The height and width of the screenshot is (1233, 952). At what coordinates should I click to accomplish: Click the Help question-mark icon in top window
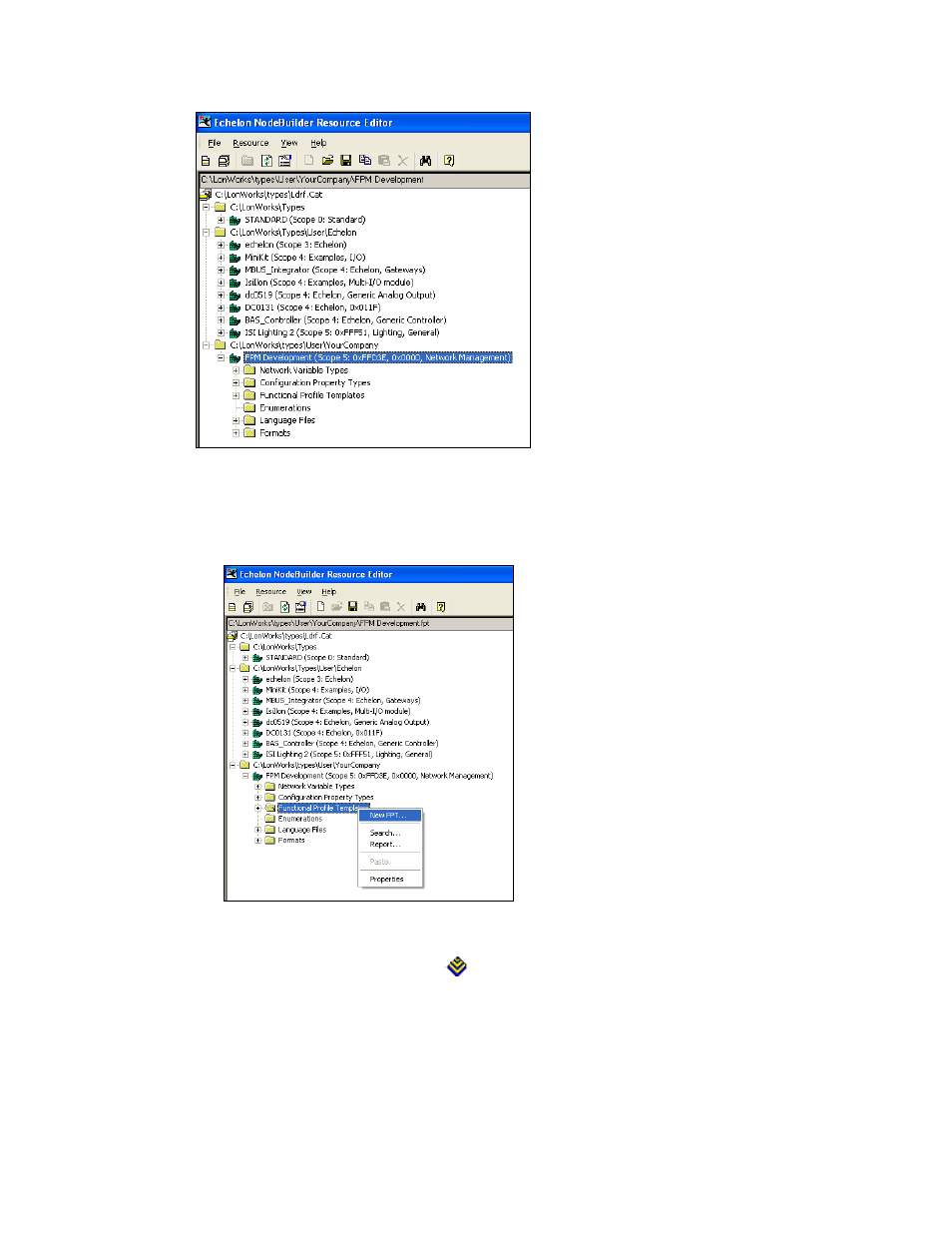(x=449, y=160)
